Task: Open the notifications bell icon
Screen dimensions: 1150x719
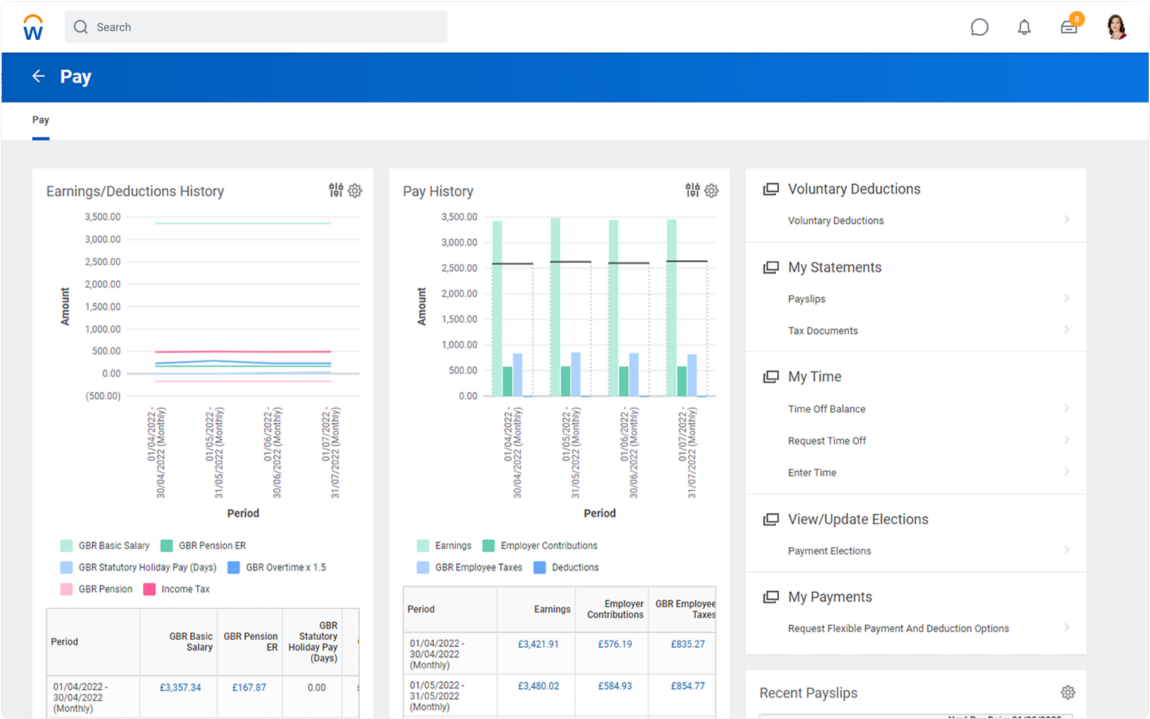Action: 1024,28
